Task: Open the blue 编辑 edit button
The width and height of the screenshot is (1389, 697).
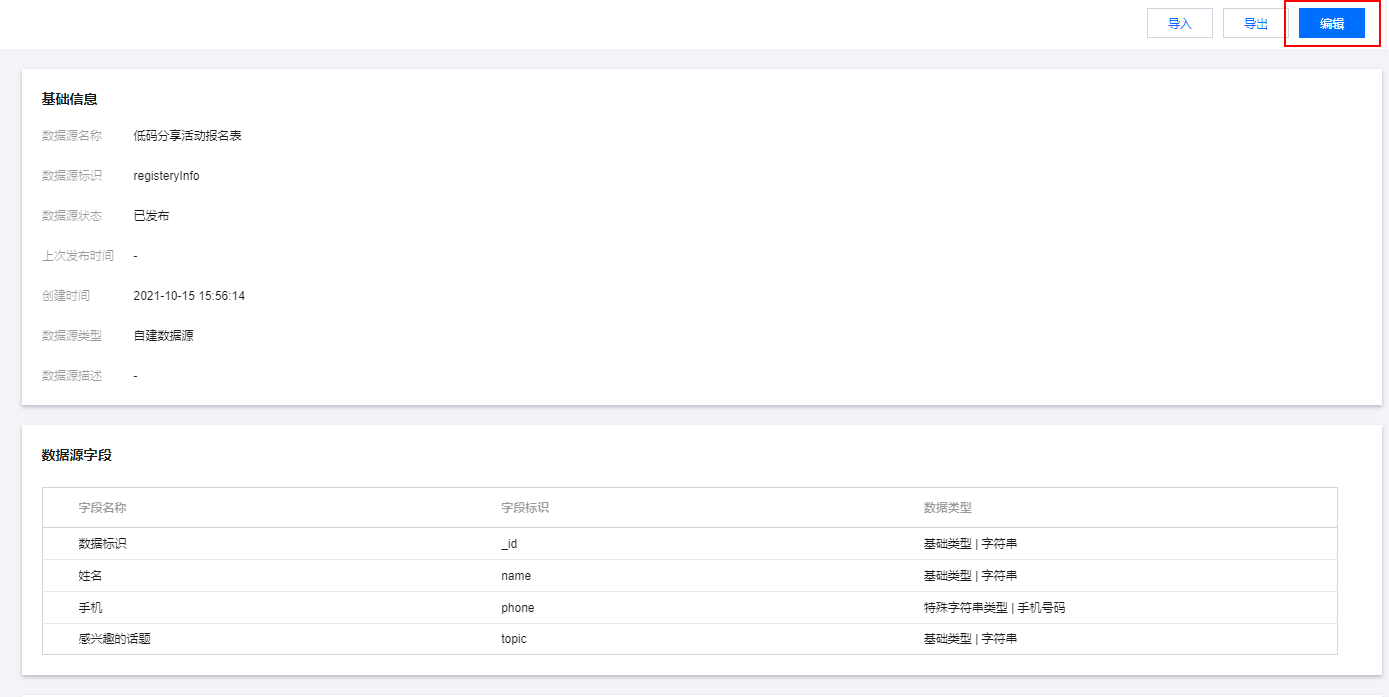Action: click(x=1332, y=23)
